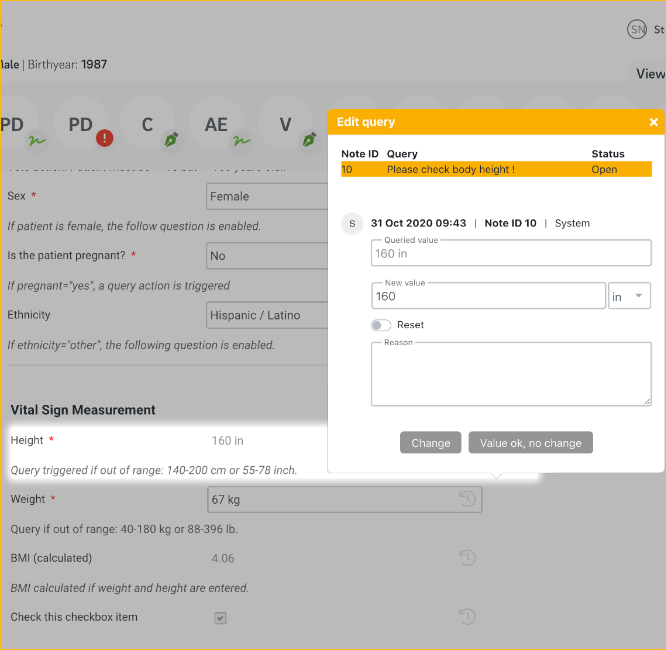
Task: Click the New value input field
Action: (488, 296)
